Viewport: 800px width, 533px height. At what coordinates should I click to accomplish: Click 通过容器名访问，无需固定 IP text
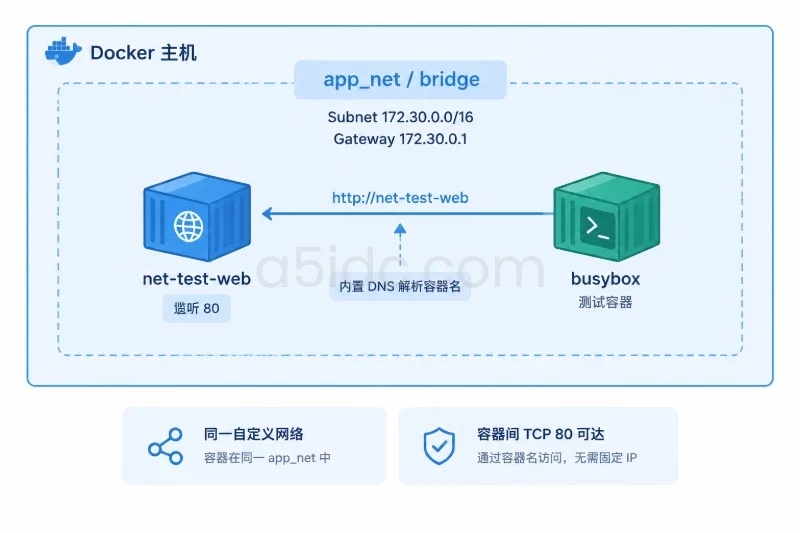[x=557, y=458]
